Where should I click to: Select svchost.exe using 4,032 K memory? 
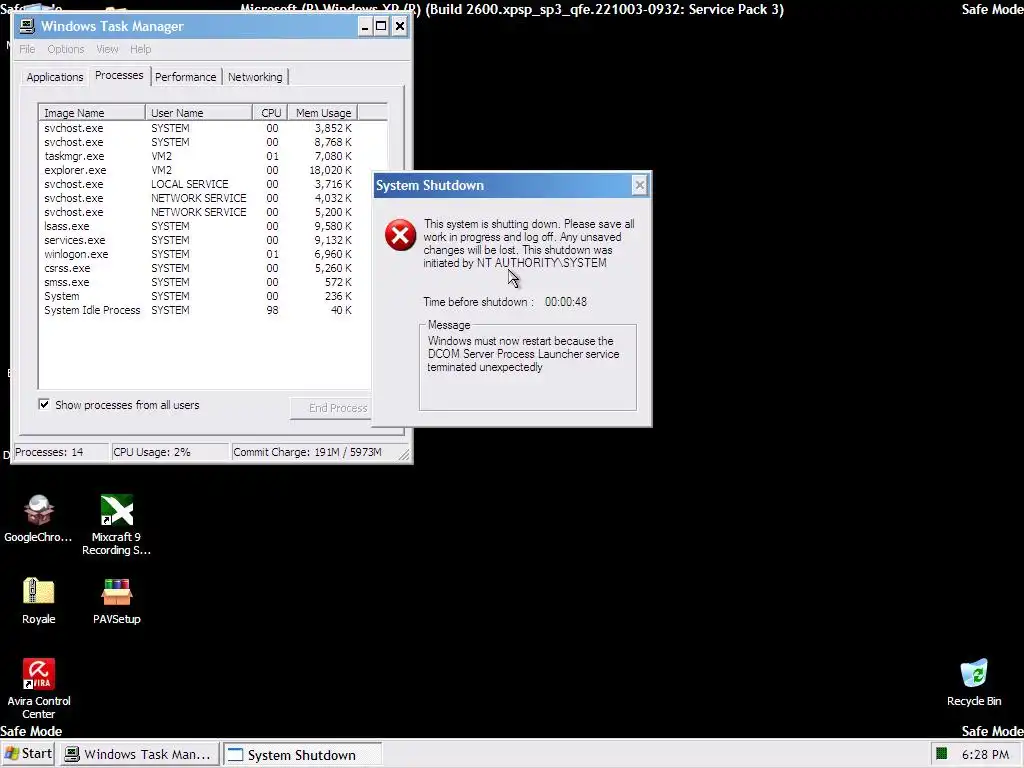(x=198, y=198)
